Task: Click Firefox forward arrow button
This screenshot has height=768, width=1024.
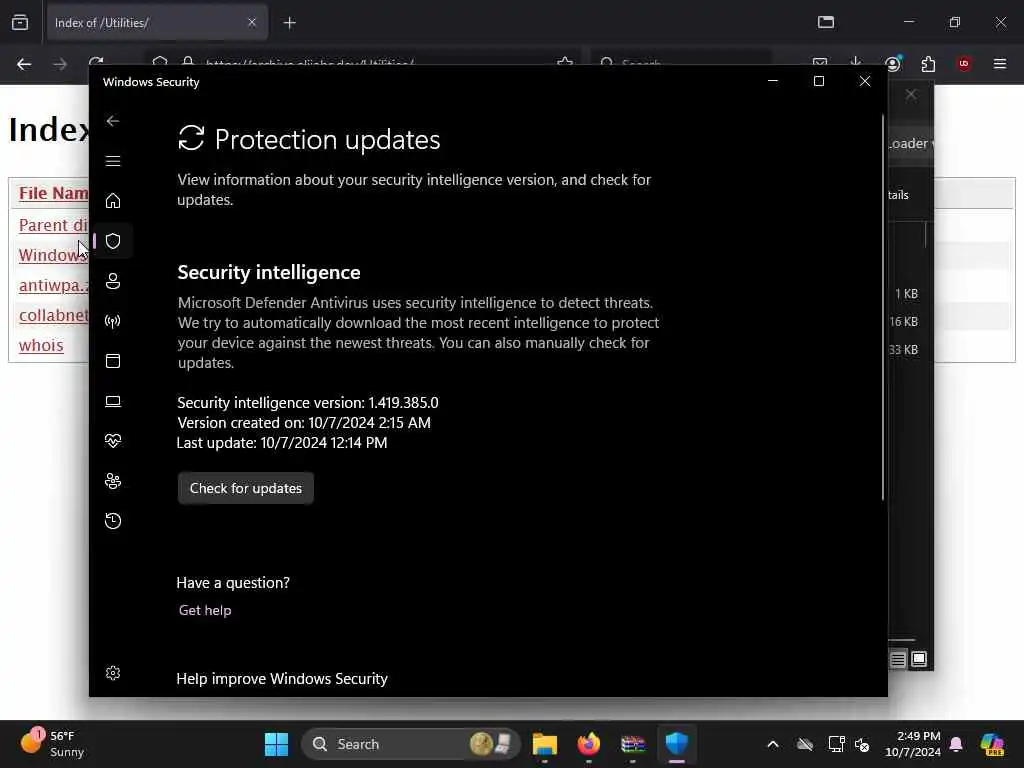Action: click(x=60, y=64)
